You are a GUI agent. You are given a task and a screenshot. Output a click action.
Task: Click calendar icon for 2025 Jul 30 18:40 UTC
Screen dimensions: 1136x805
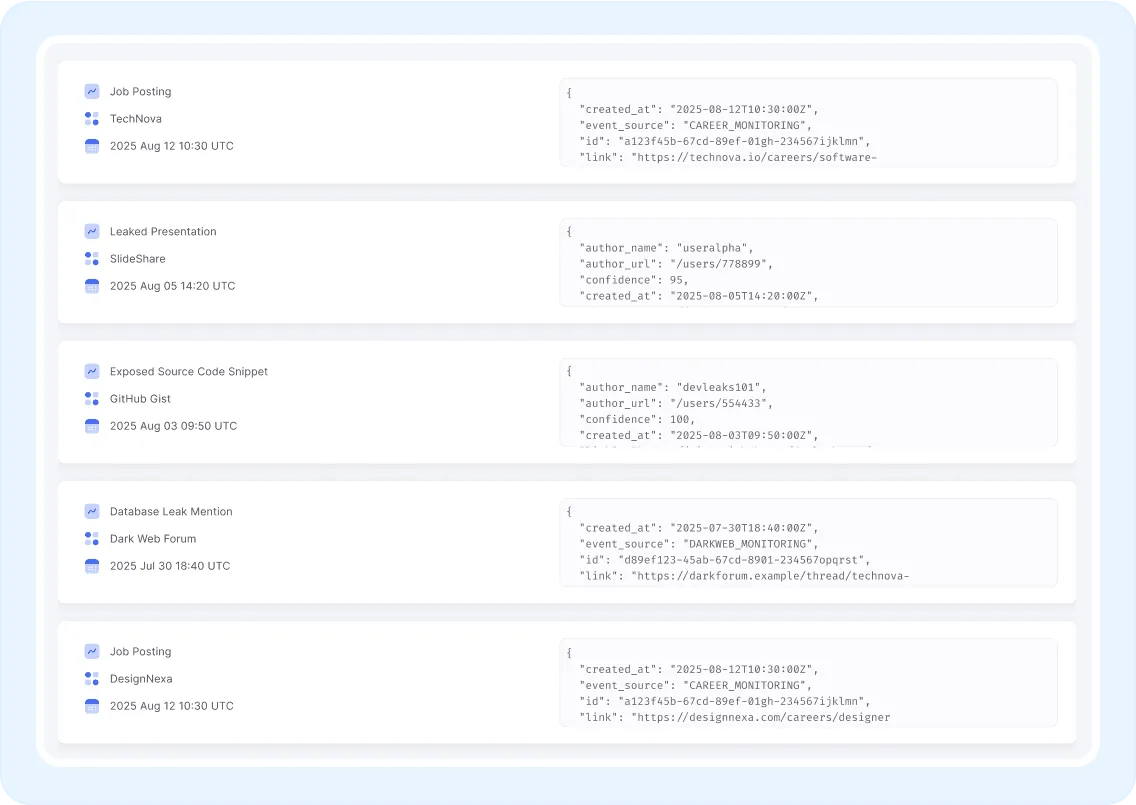click(92, 566)
